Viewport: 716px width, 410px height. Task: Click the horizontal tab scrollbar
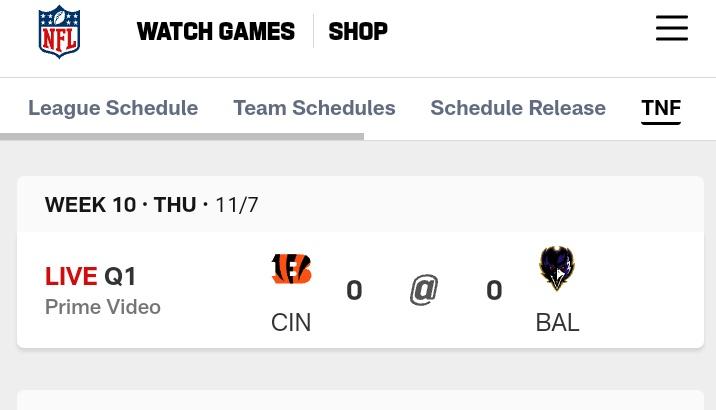(x=182, y=137)
